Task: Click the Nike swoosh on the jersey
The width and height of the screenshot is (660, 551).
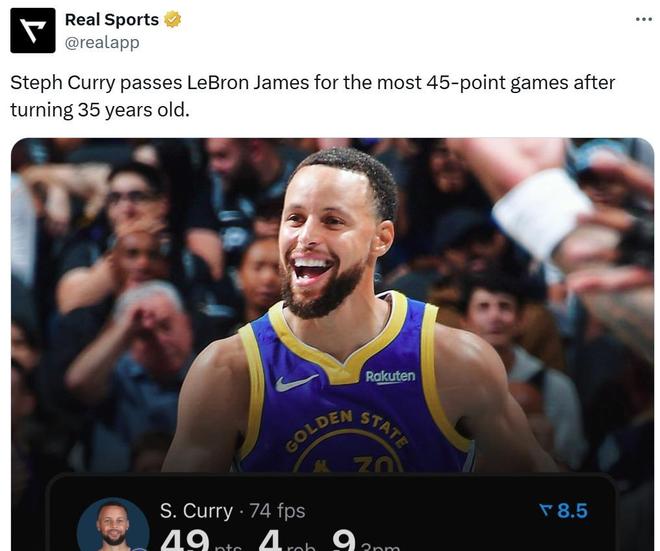Action: coord(296,381)
